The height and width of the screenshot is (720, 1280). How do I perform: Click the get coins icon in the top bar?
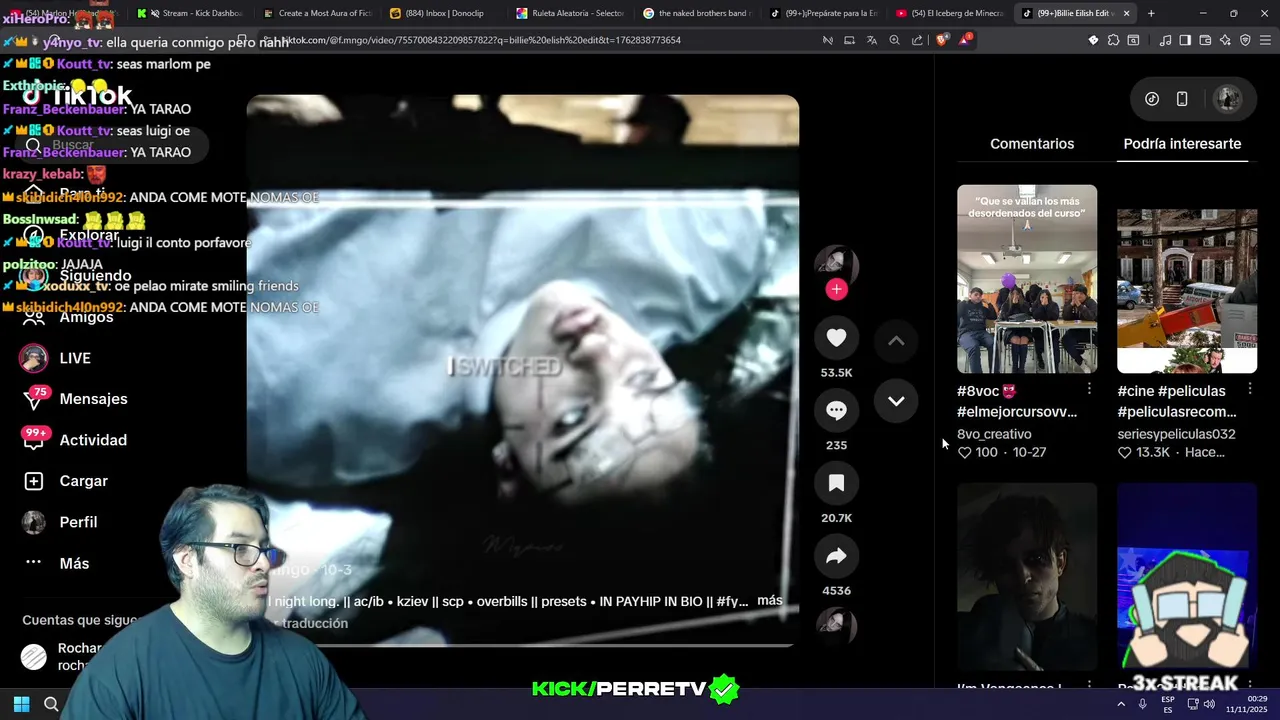tap(1152, 99)
